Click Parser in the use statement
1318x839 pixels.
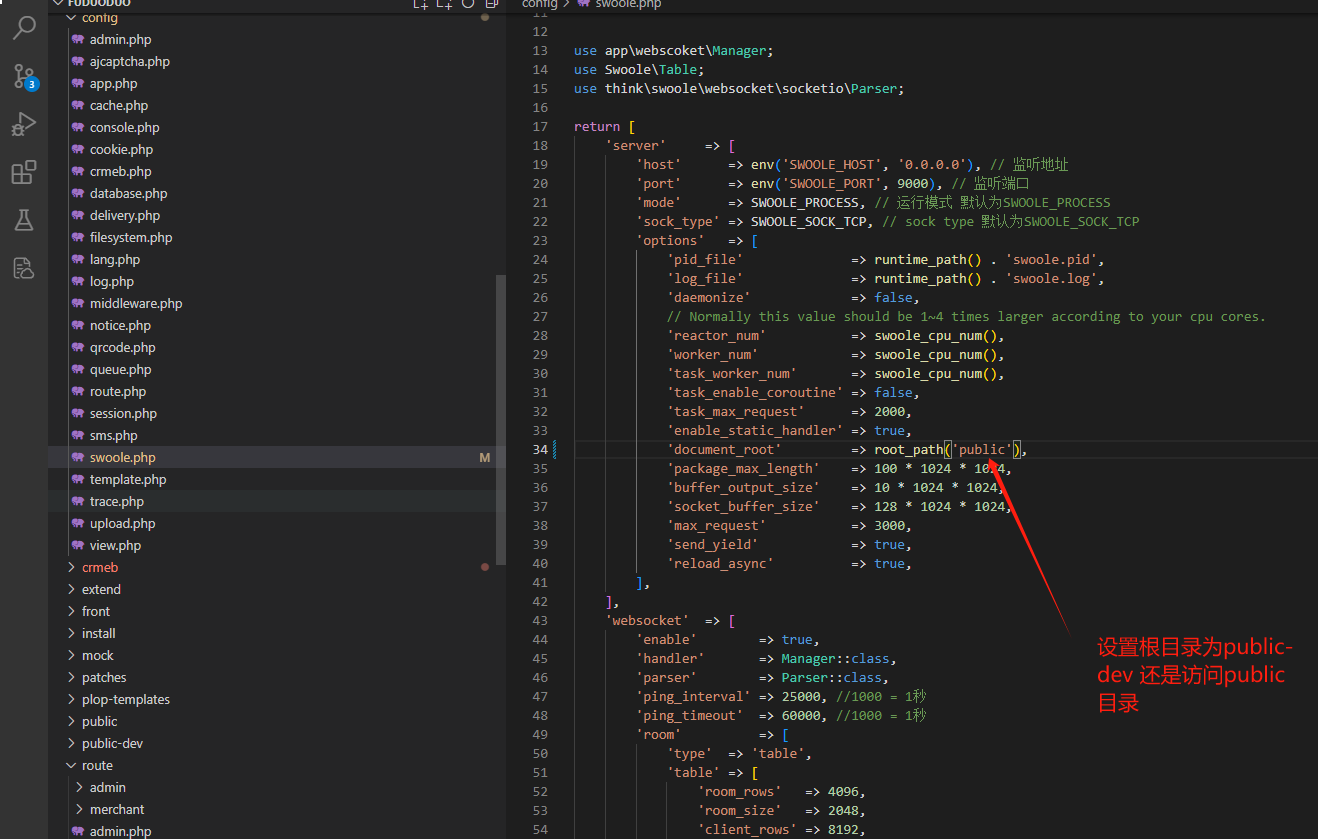(x=874, y=88)
